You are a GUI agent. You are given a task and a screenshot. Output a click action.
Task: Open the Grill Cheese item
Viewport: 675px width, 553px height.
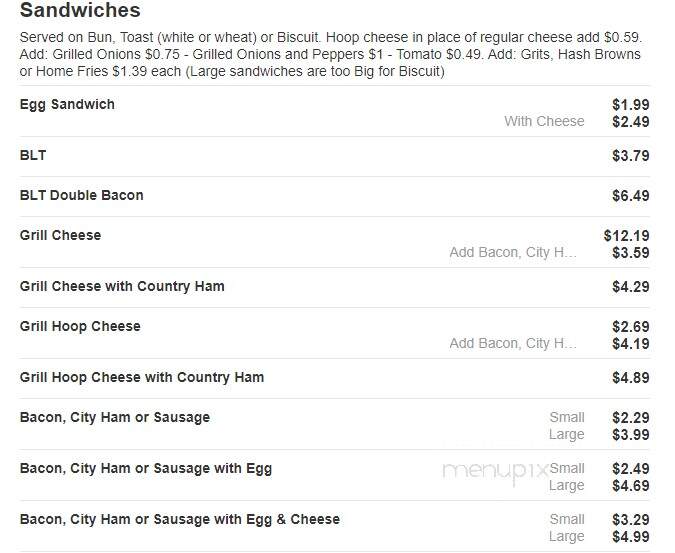click(x=60, y=235)
